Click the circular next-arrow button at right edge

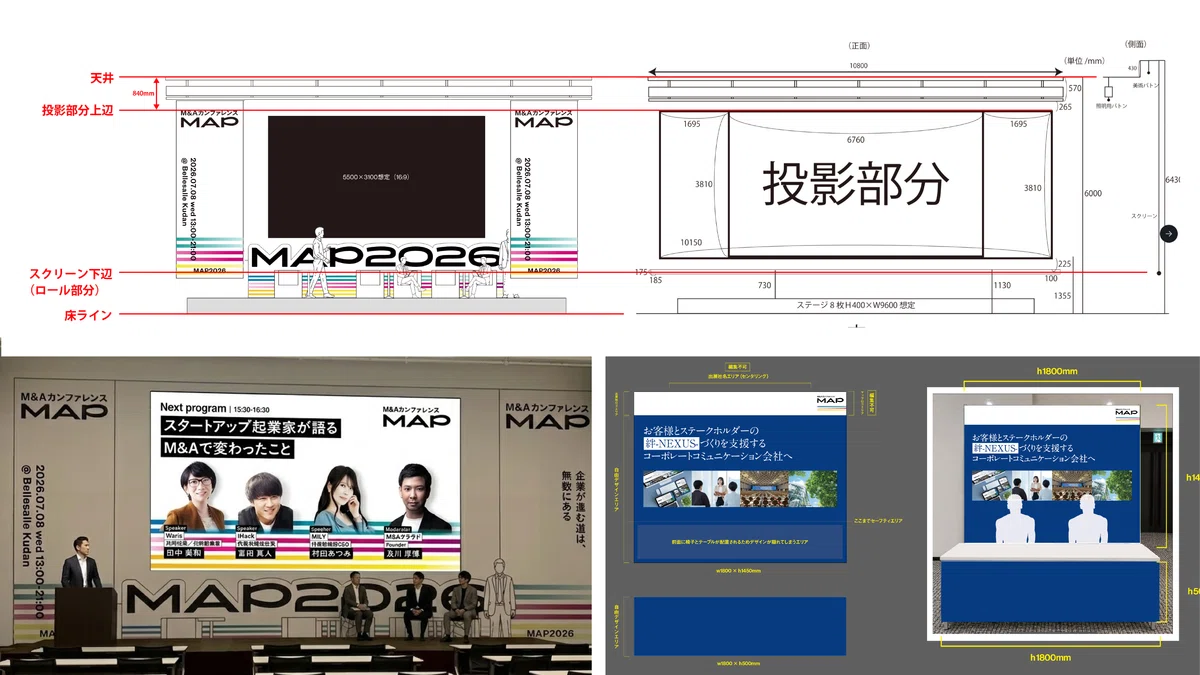[1169, 233]
